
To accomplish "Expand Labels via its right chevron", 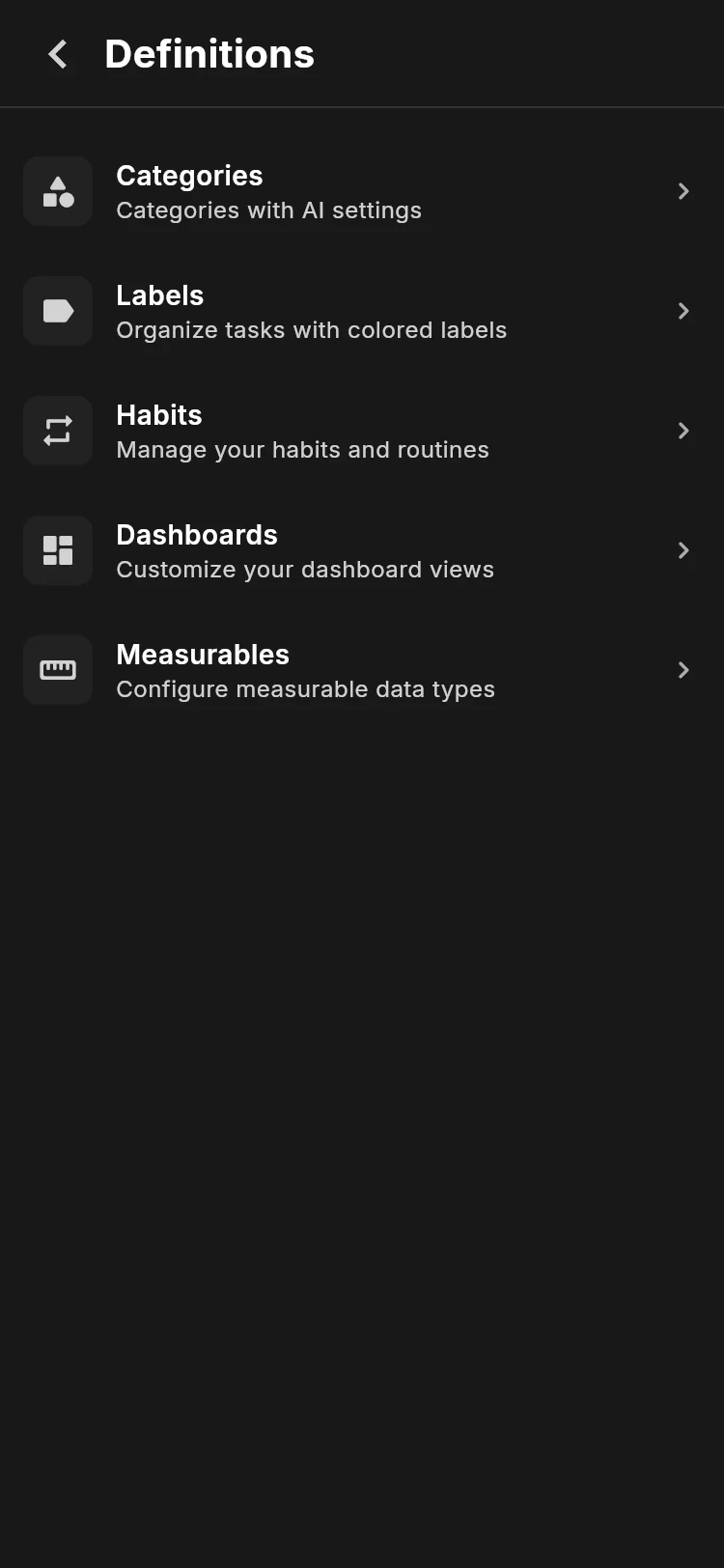I will click(683, 311).
